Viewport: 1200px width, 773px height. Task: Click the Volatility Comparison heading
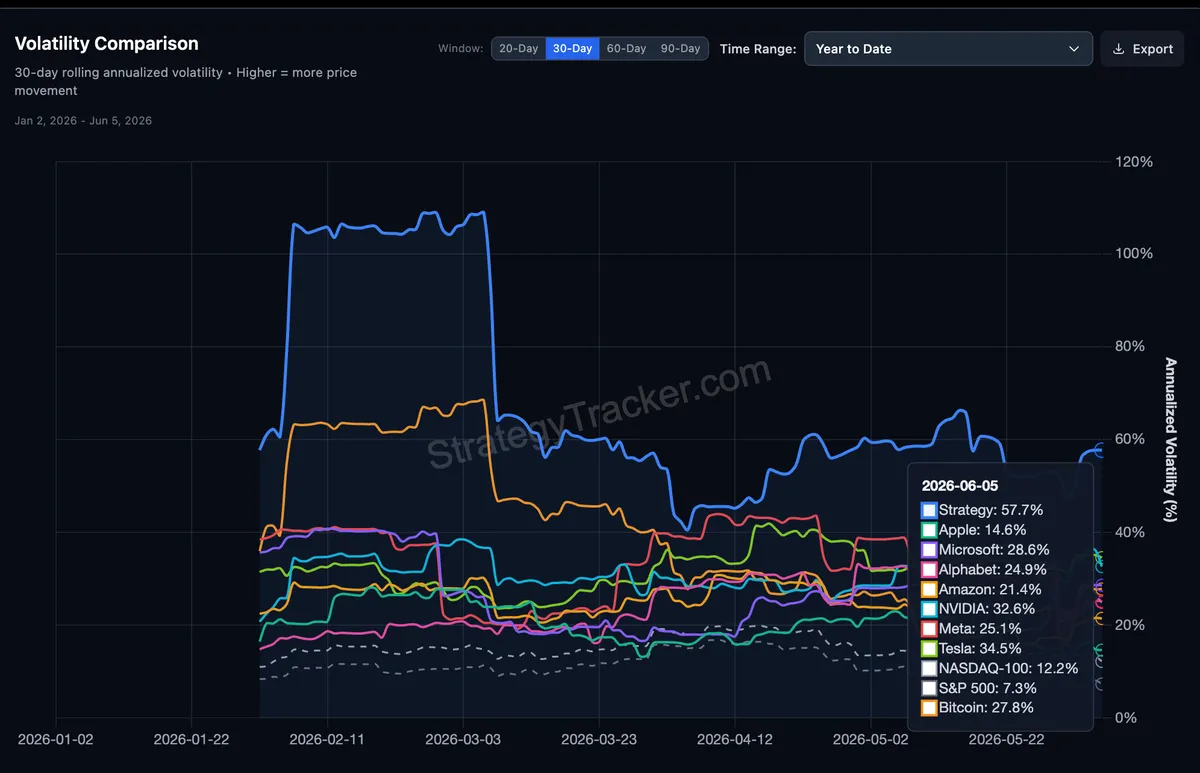pyautogui.click(x=107, y=44)
